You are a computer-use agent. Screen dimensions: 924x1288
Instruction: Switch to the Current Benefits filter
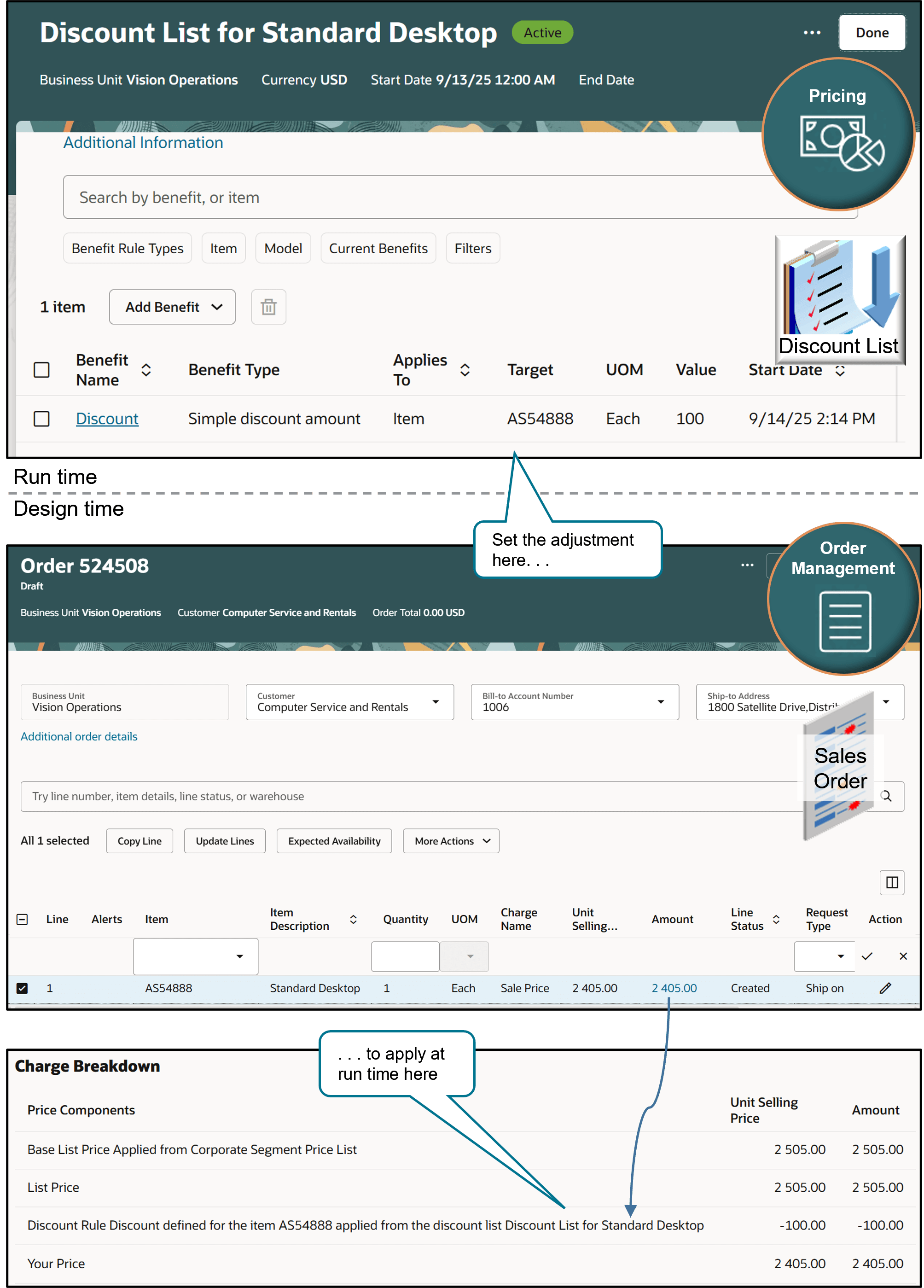click(x=378, y=248)
